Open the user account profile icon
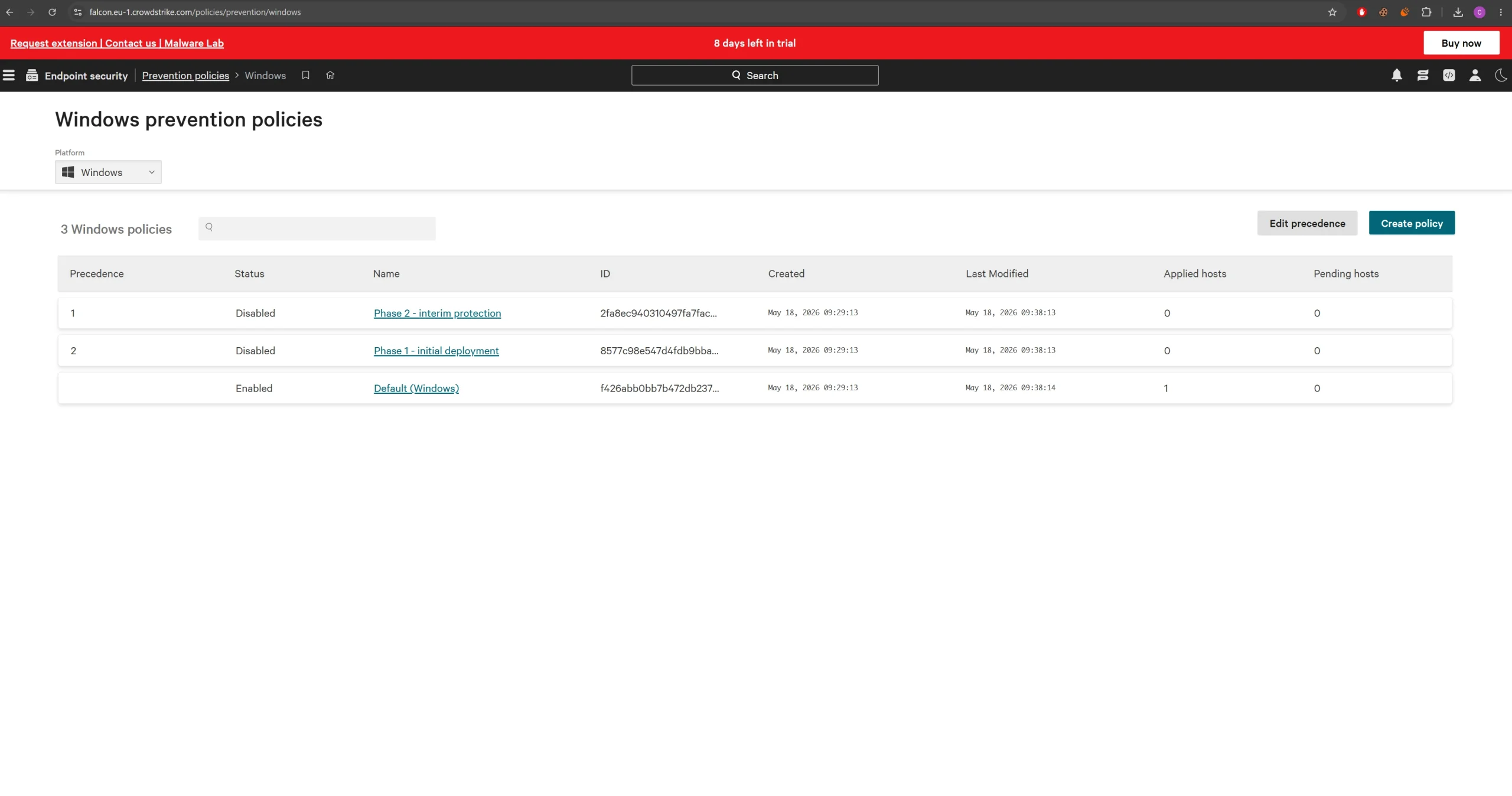This screenshot has height=796, width=1512. point(1475,75)
